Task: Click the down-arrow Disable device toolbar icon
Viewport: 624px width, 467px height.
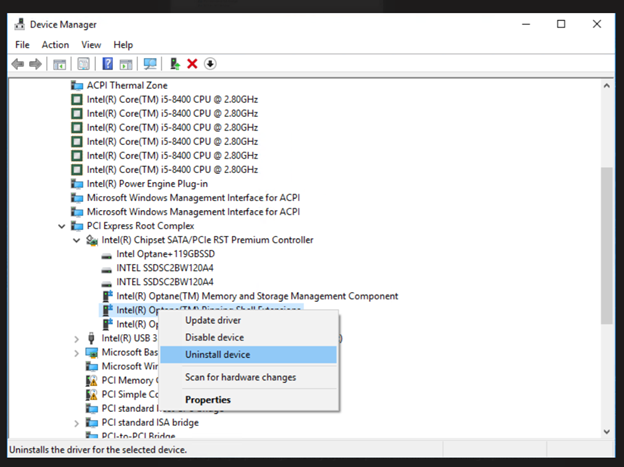Action: coord(210,64)
